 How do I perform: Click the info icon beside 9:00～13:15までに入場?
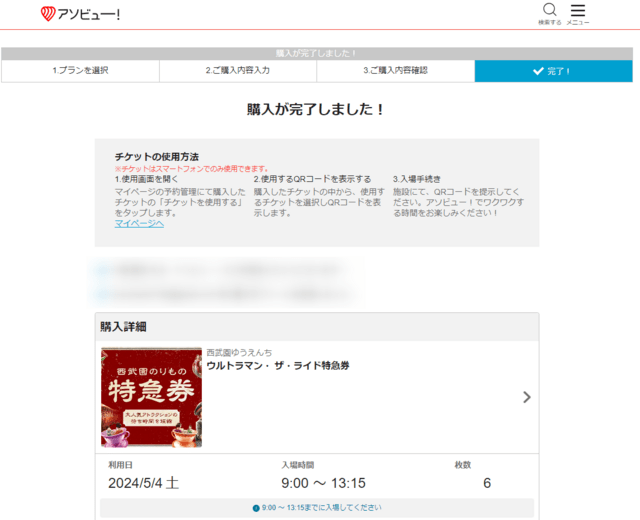(256, 508)
